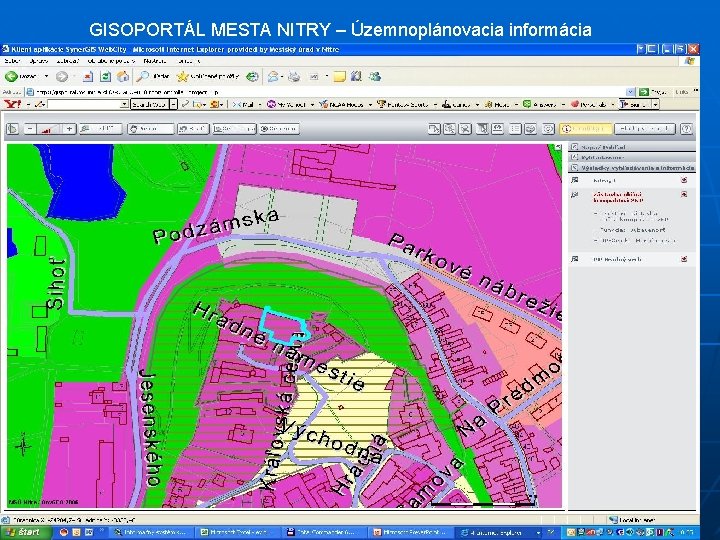The height and width of the screenshot is (540, 720).
Task: Open the Favorites star button
Action: pyautogui.click(x=183, y=77)
